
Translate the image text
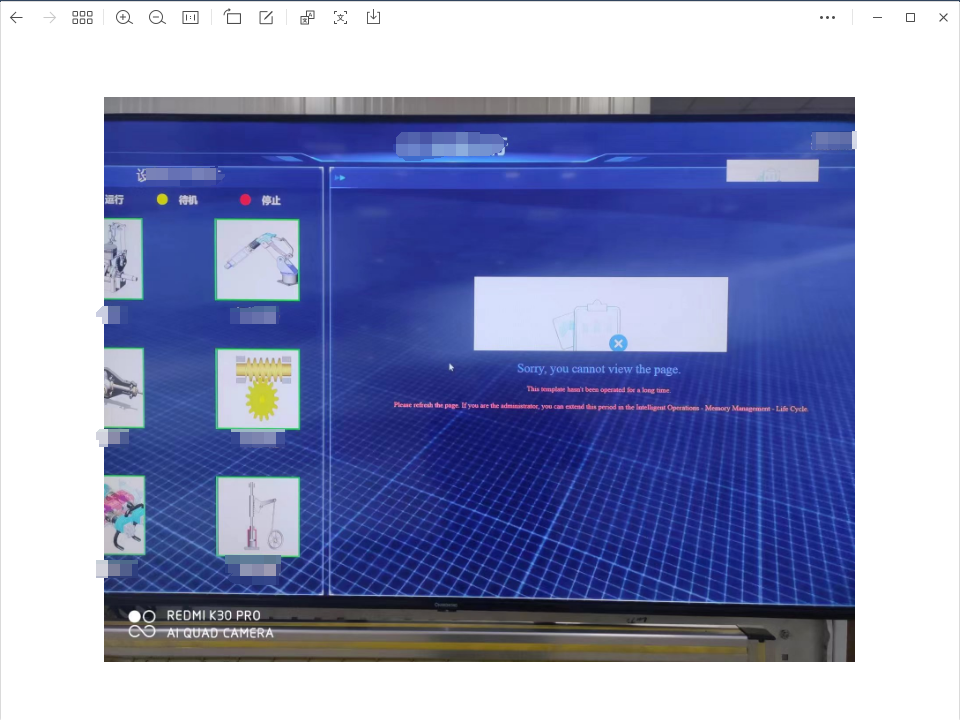click(x=307, y=18)
